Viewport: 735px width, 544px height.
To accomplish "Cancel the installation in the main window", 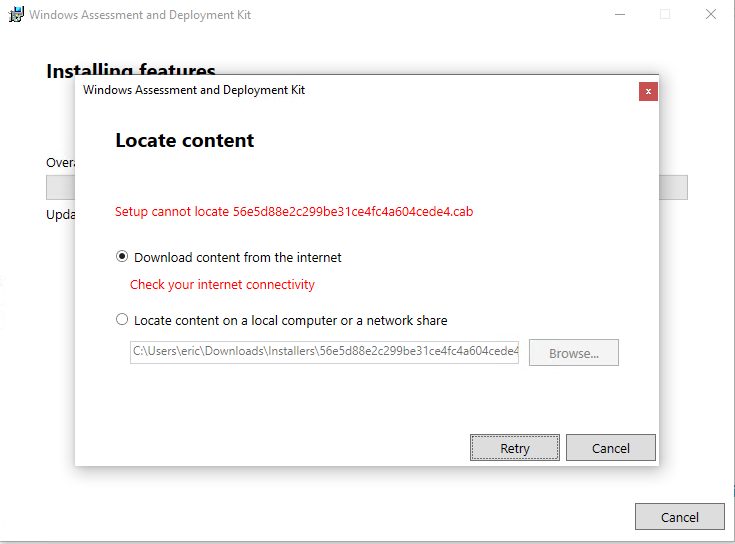I will click(x=680, y=517).
